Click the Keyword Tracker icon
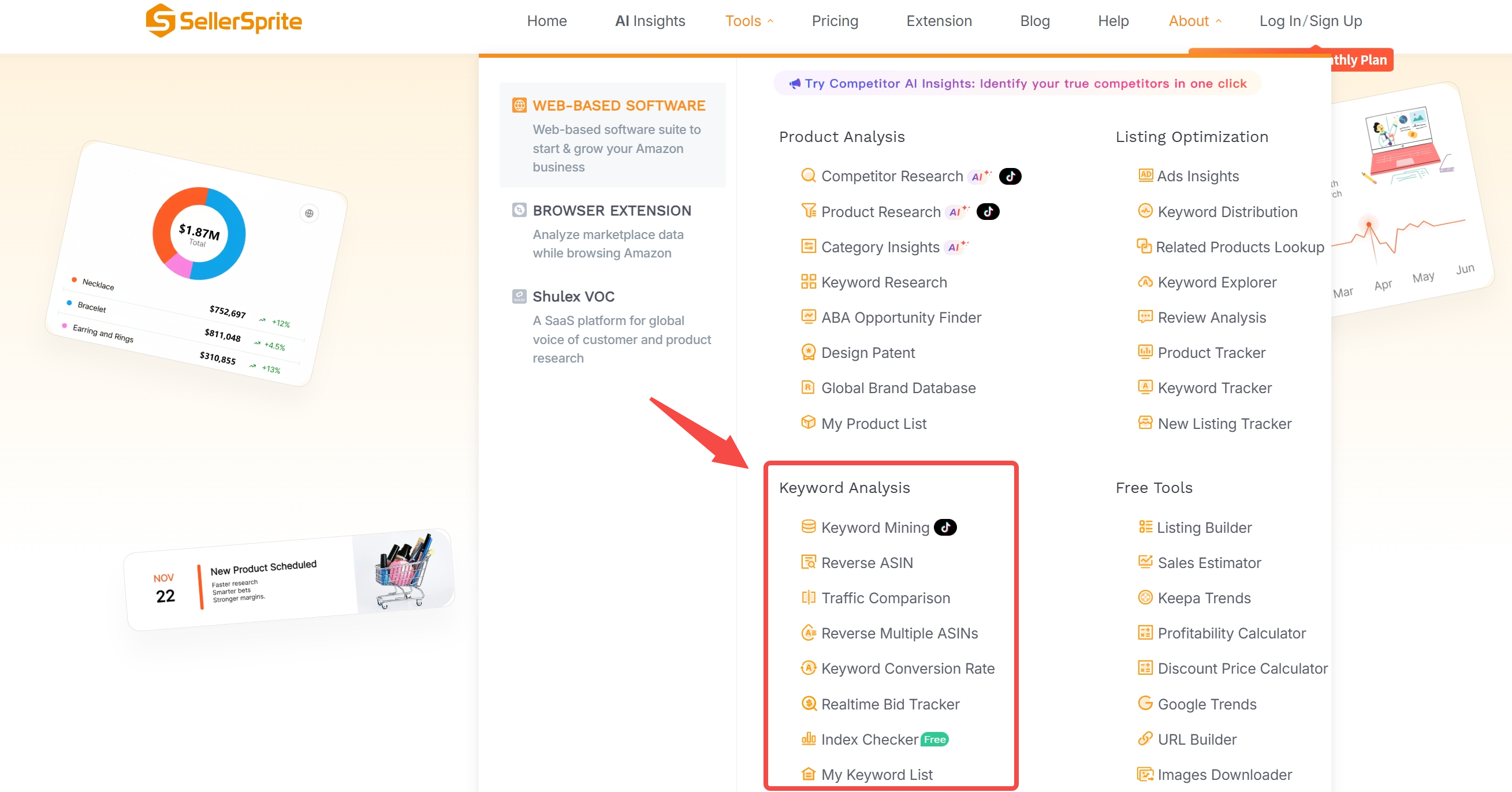The image size is (1512, 792). point(1145,387)
